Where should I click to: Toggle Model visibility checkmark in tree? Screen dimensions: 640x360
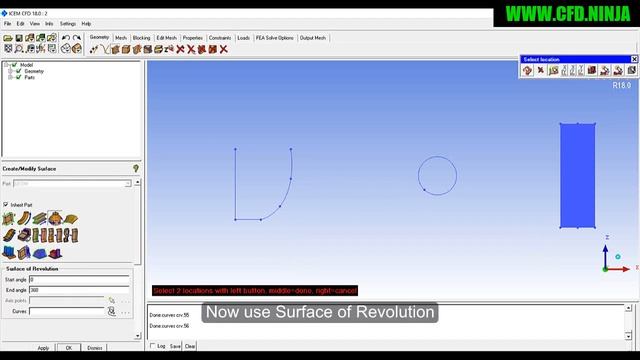15,65
